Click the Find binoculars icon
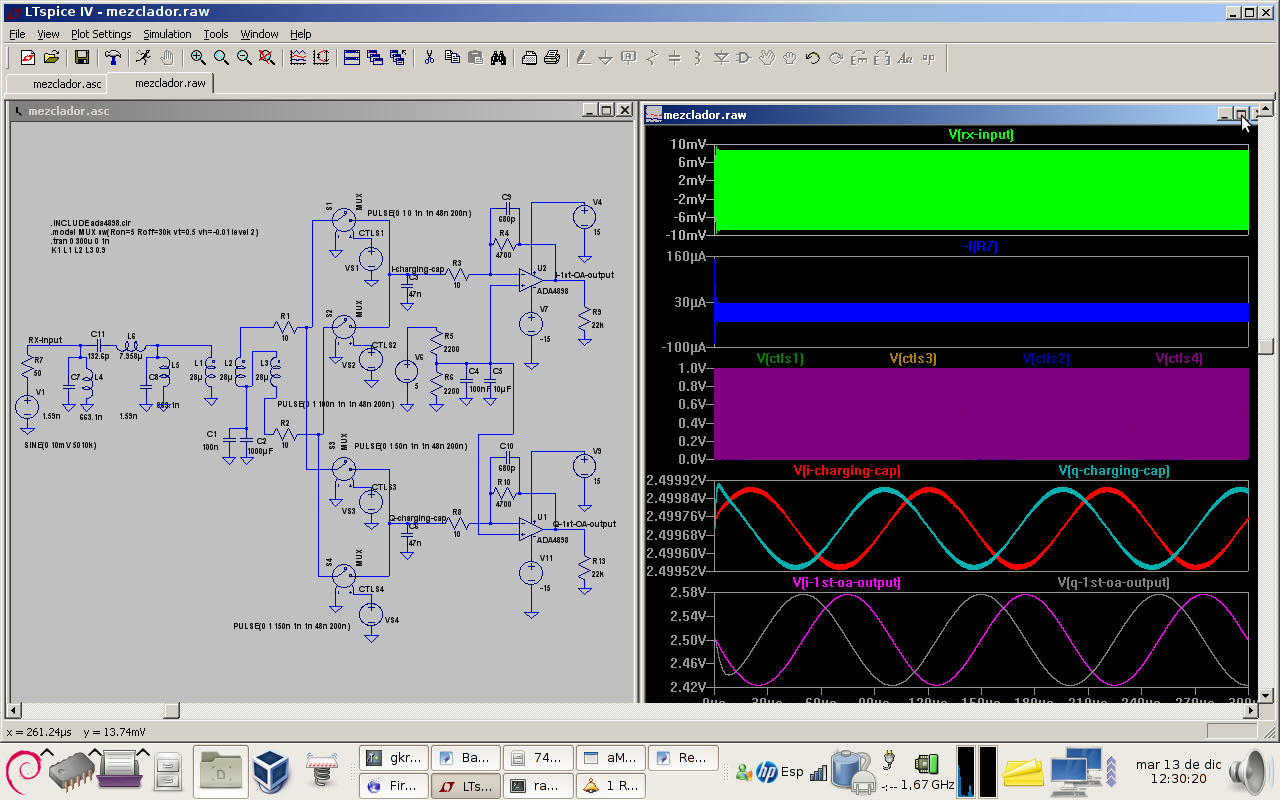1280x800 pixels. click(499, 58)
